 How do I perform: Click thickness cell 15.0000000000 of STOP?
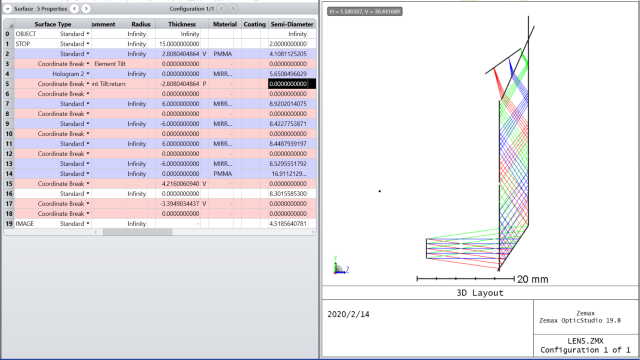[x=178, y=44]
